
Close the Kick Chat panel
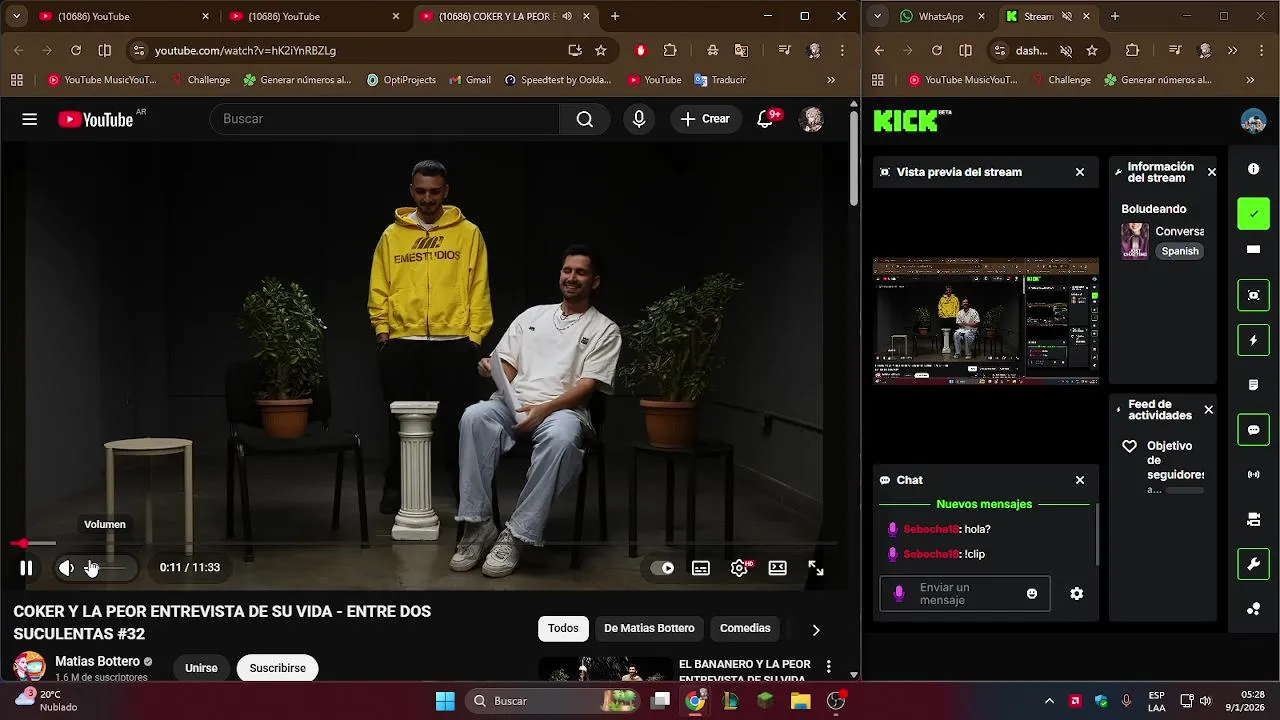click(x=1080, y=480)
